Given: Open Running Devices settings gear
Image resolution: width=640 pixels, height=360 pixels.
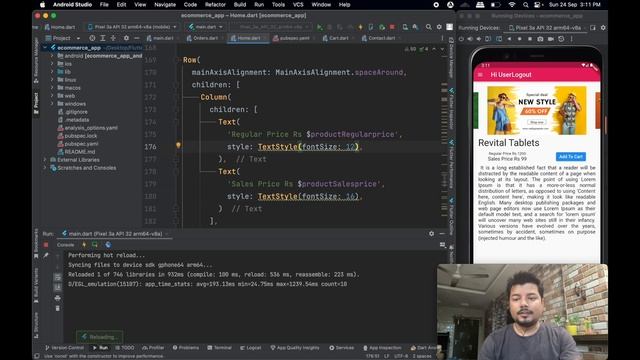Looking at the screenshot, I should coord(603,28).
